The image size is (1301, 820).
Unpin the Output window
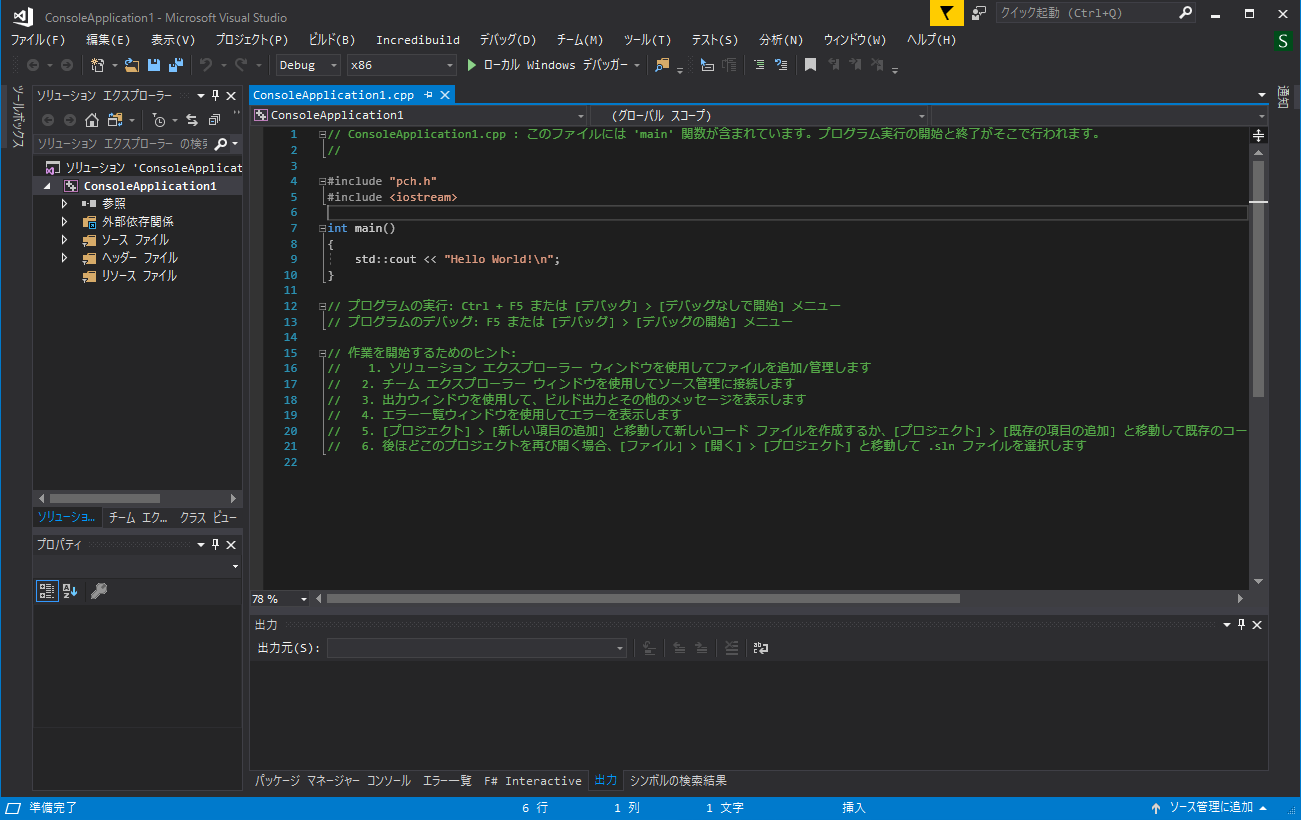tap(1241, 624)
